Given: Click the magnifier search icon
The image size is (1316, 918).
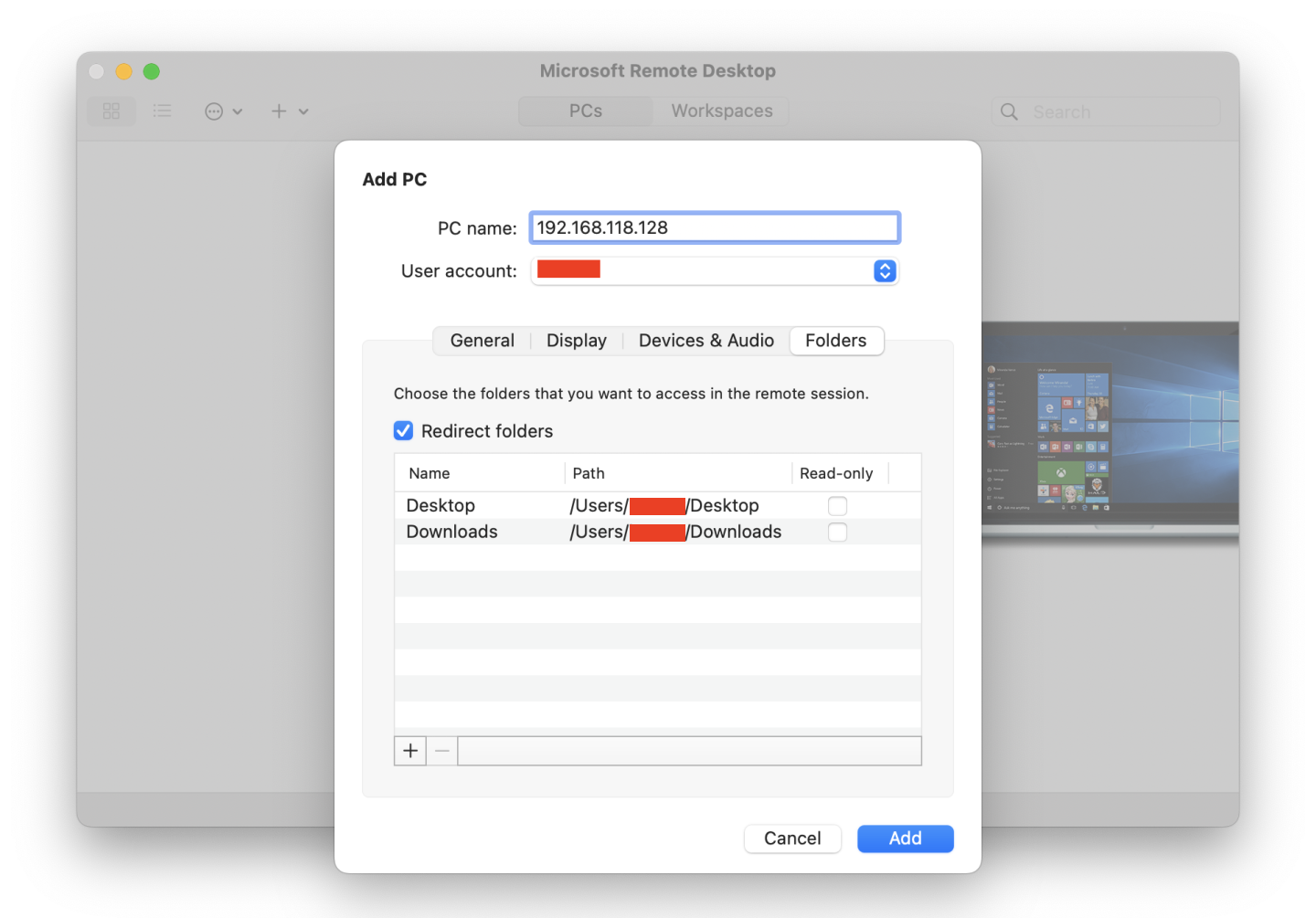Looking at the screenshot, I should [x=1009, y=111].
